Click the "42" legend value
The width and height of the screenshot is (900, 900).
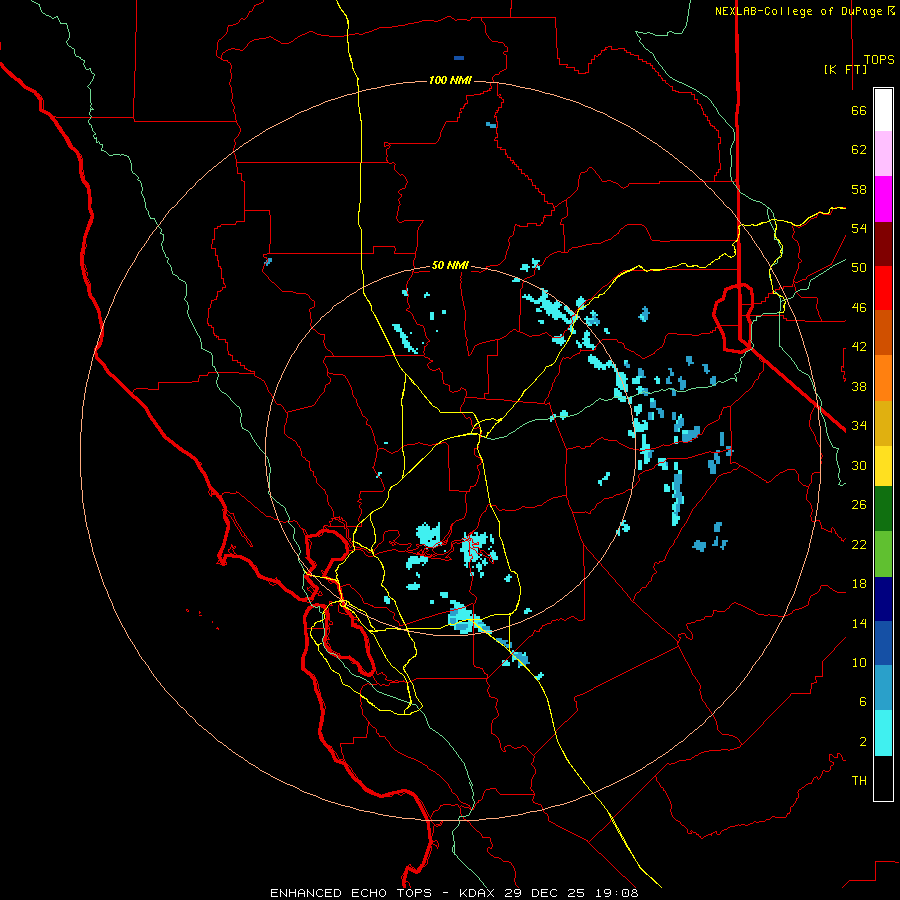(x=859, y=347)
